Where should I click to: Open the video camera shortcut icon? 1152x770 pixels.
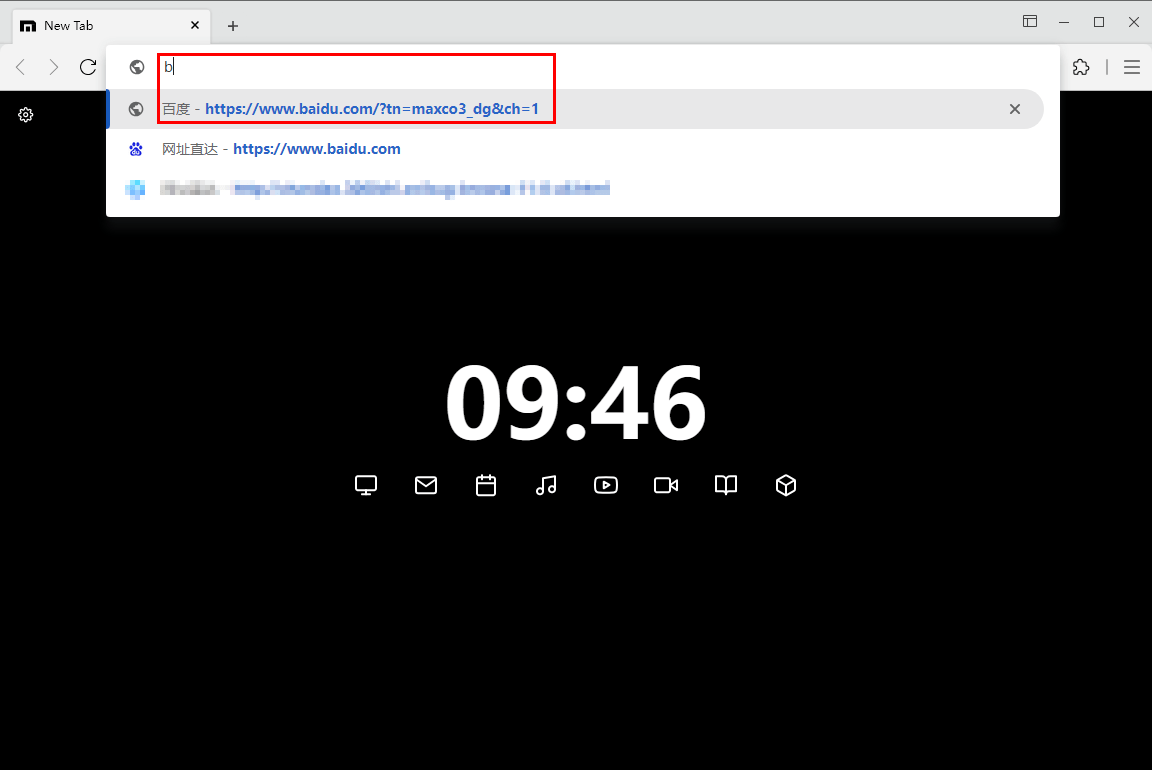(666, 485)
